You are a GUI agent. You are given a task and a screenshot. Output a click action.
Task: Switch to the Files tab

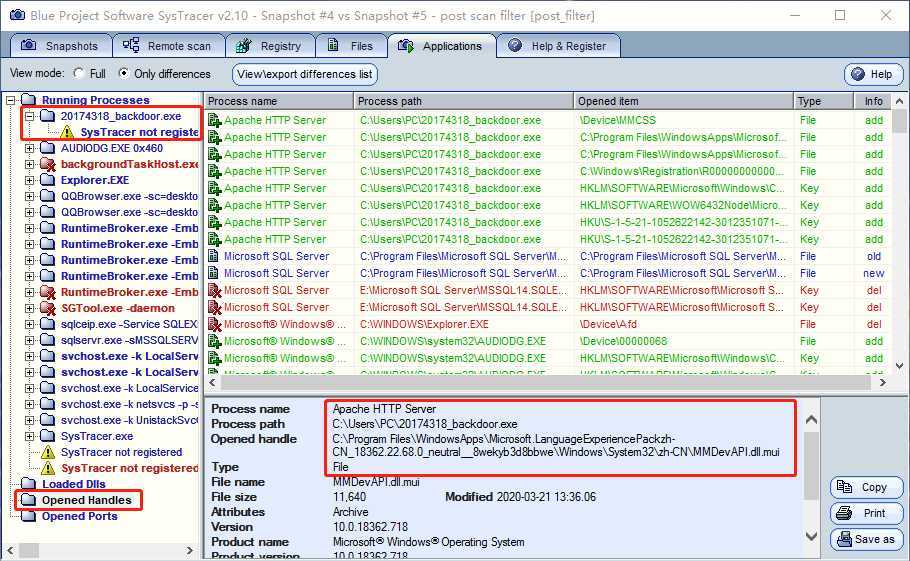point(351,46)
